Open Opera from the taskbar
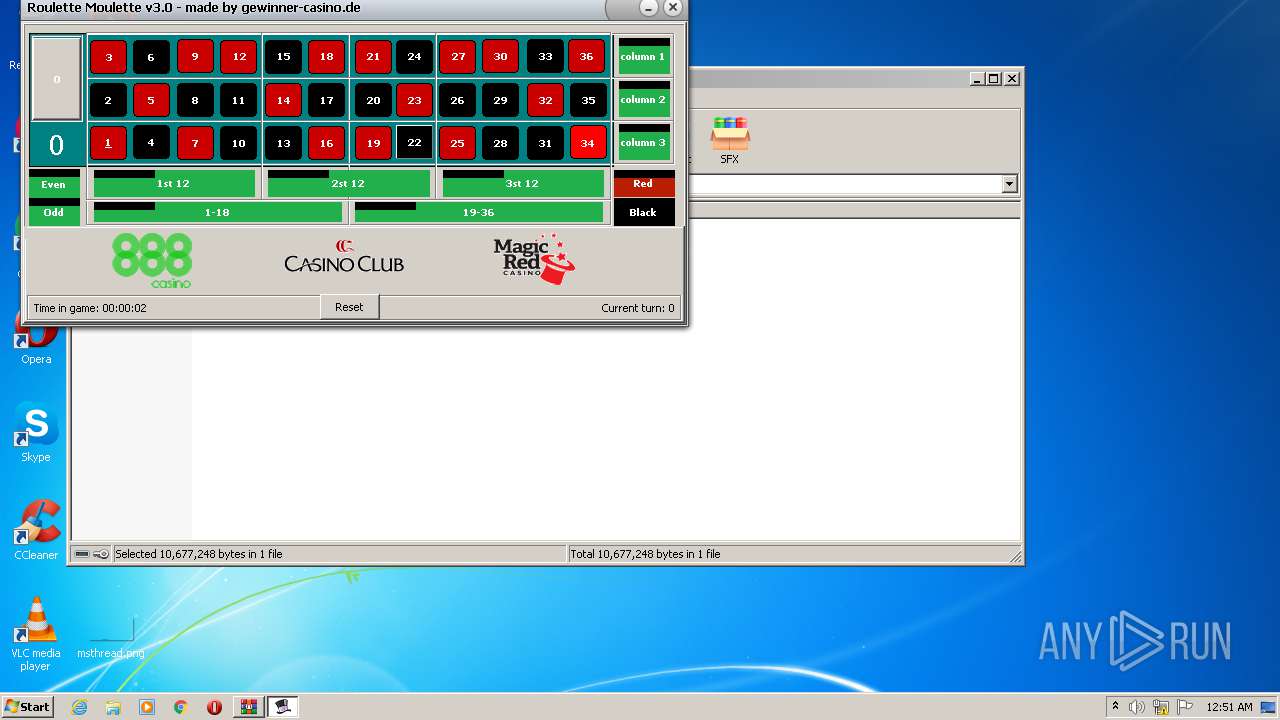The image size is (1280, 720). coord(214,707)
